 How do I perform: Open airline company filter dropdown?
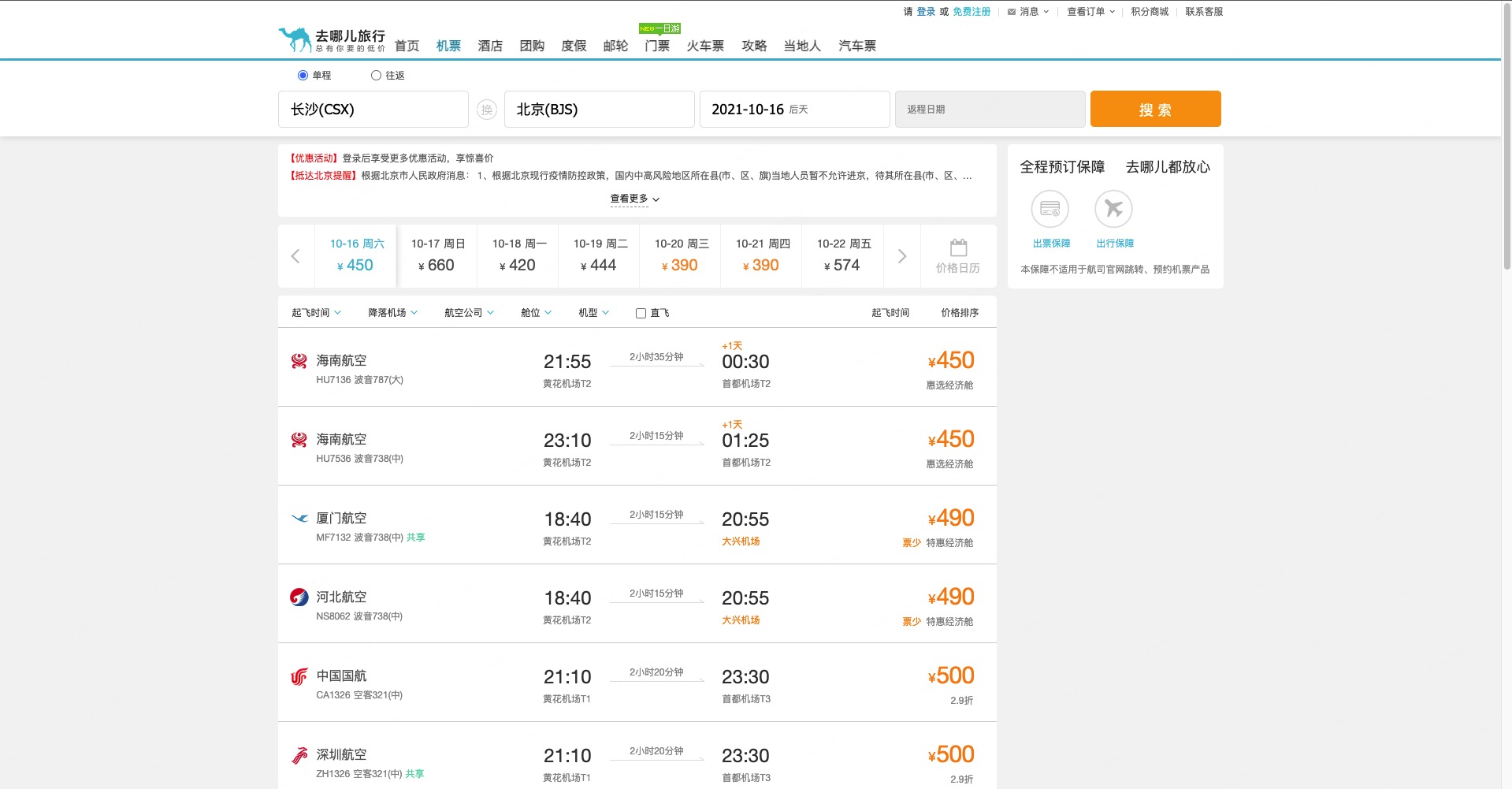point(469,313)
